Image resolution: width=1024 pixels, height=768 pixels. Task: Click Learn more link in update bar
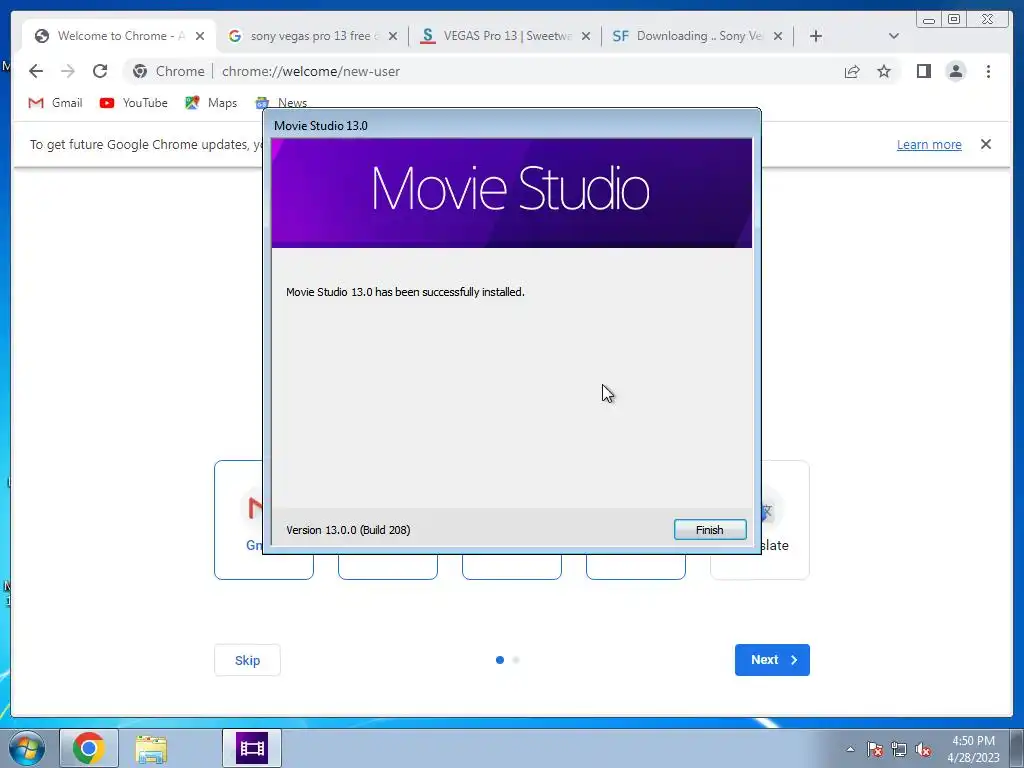coord(929,144)
